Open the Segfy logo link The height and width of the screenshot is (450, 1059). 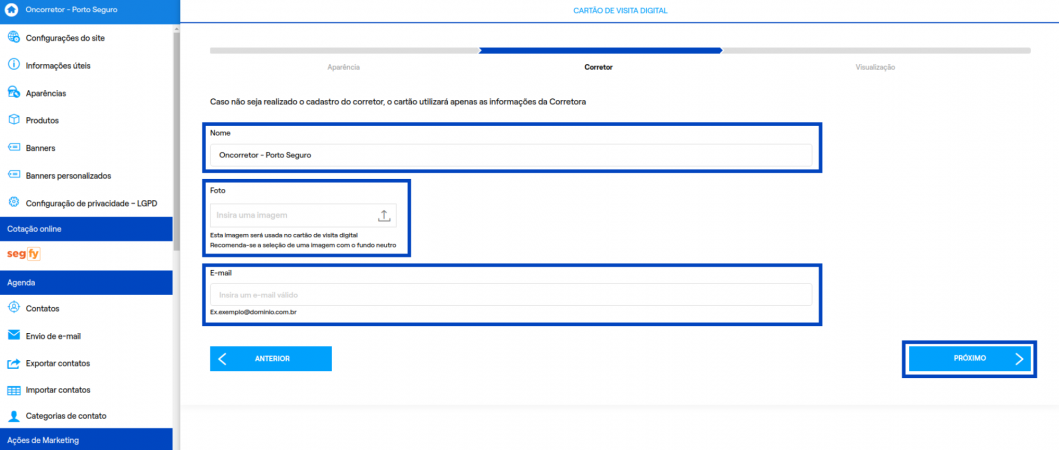pos(24,255)
